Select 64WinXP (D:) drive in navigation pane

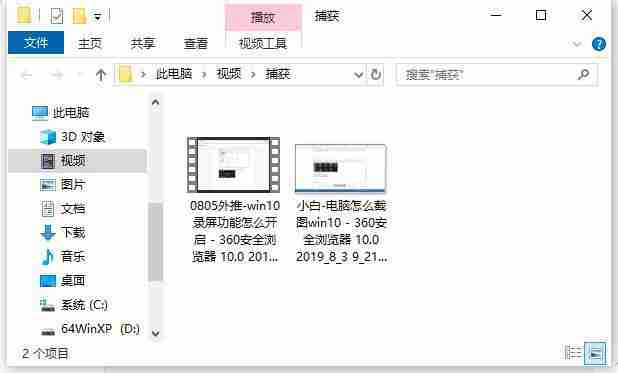pyautogui.click(x=90, y=328)
